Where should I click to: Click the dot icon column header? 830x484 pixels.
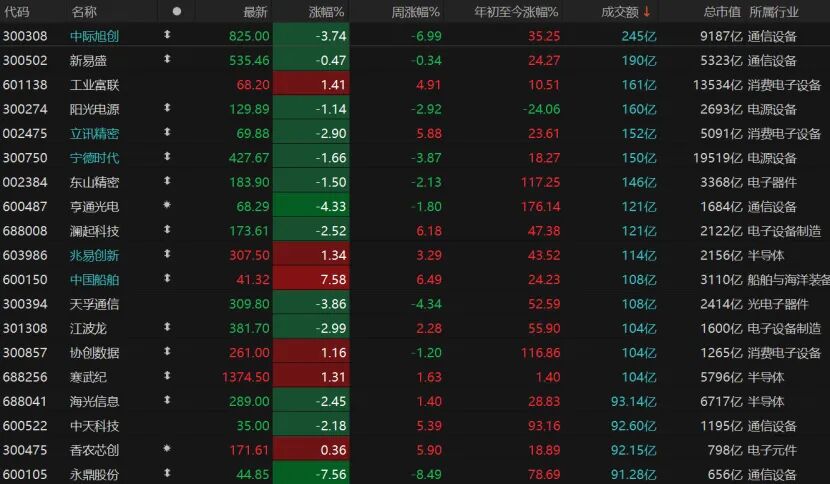[x=177, y=12]
